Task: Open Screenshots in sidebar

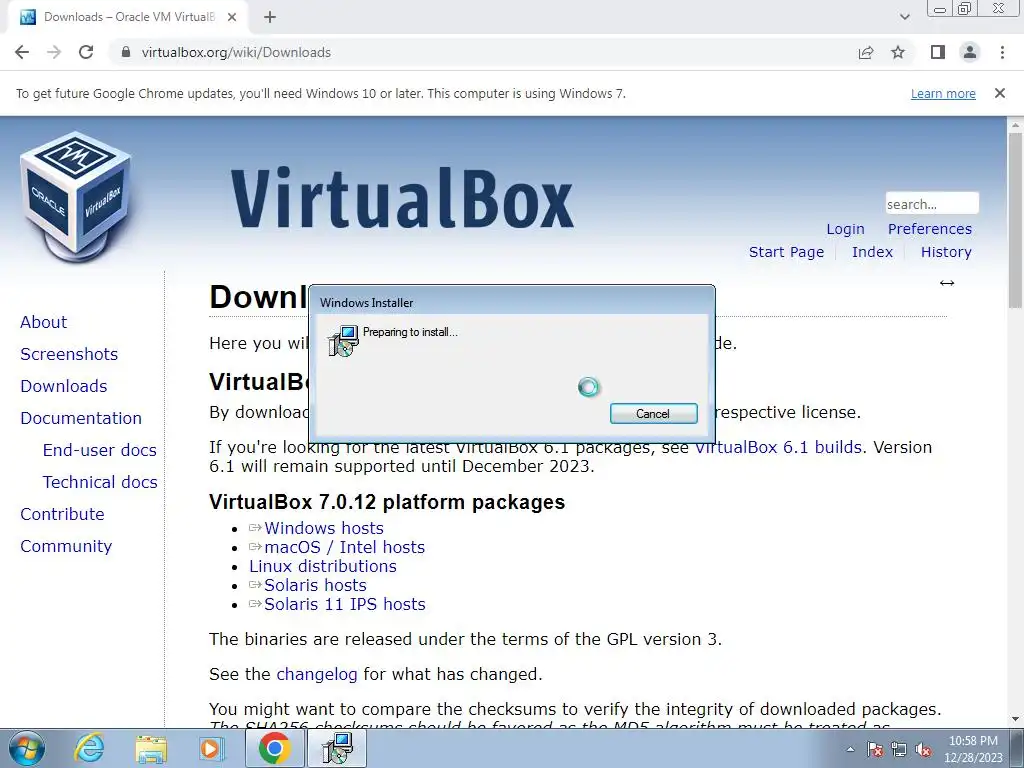Action: click(69, 354)
